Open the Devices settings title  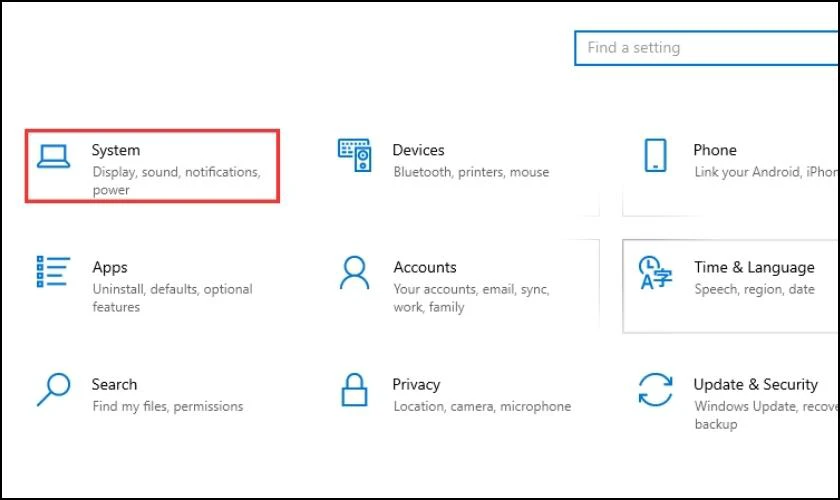coord(418,150)
